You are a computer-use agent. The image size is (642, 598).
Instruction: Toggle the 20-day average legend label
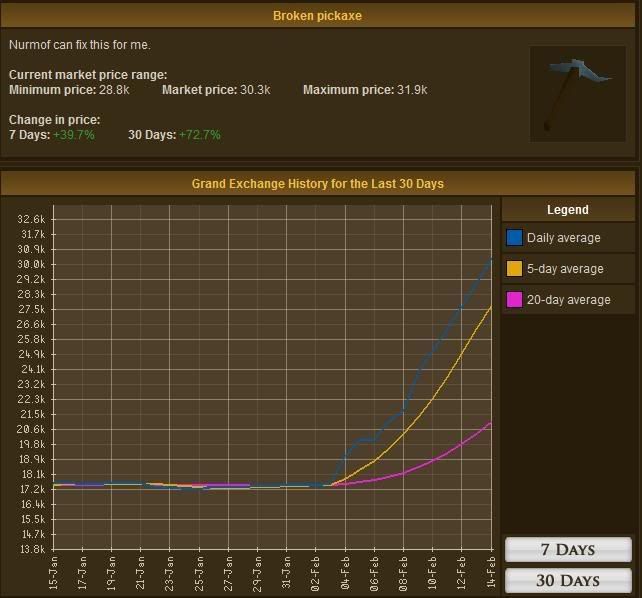click(568, 299)
